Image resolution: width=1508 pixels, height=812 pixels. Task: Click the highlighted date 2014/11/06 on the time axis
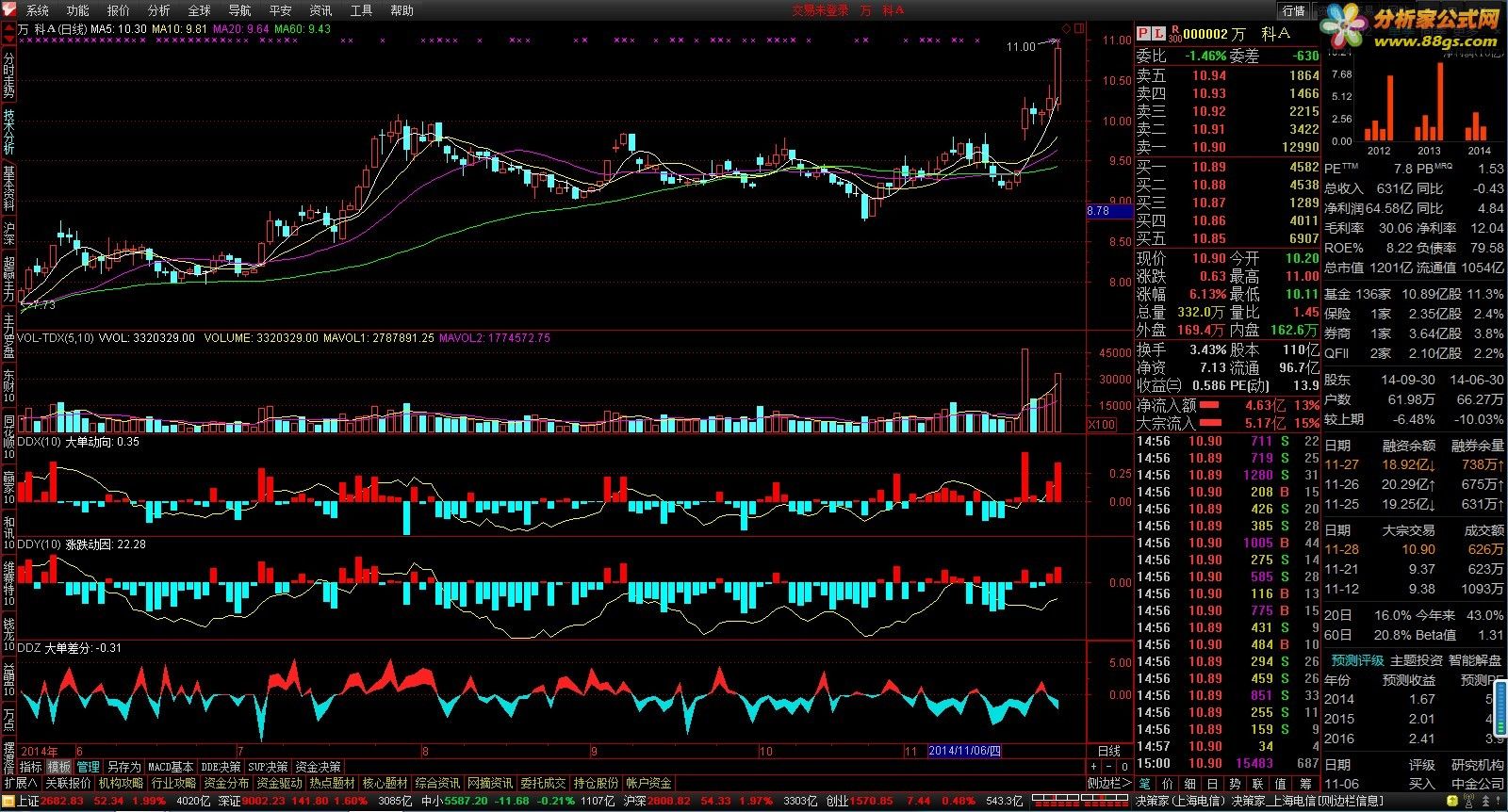click(x=965, y=752)
